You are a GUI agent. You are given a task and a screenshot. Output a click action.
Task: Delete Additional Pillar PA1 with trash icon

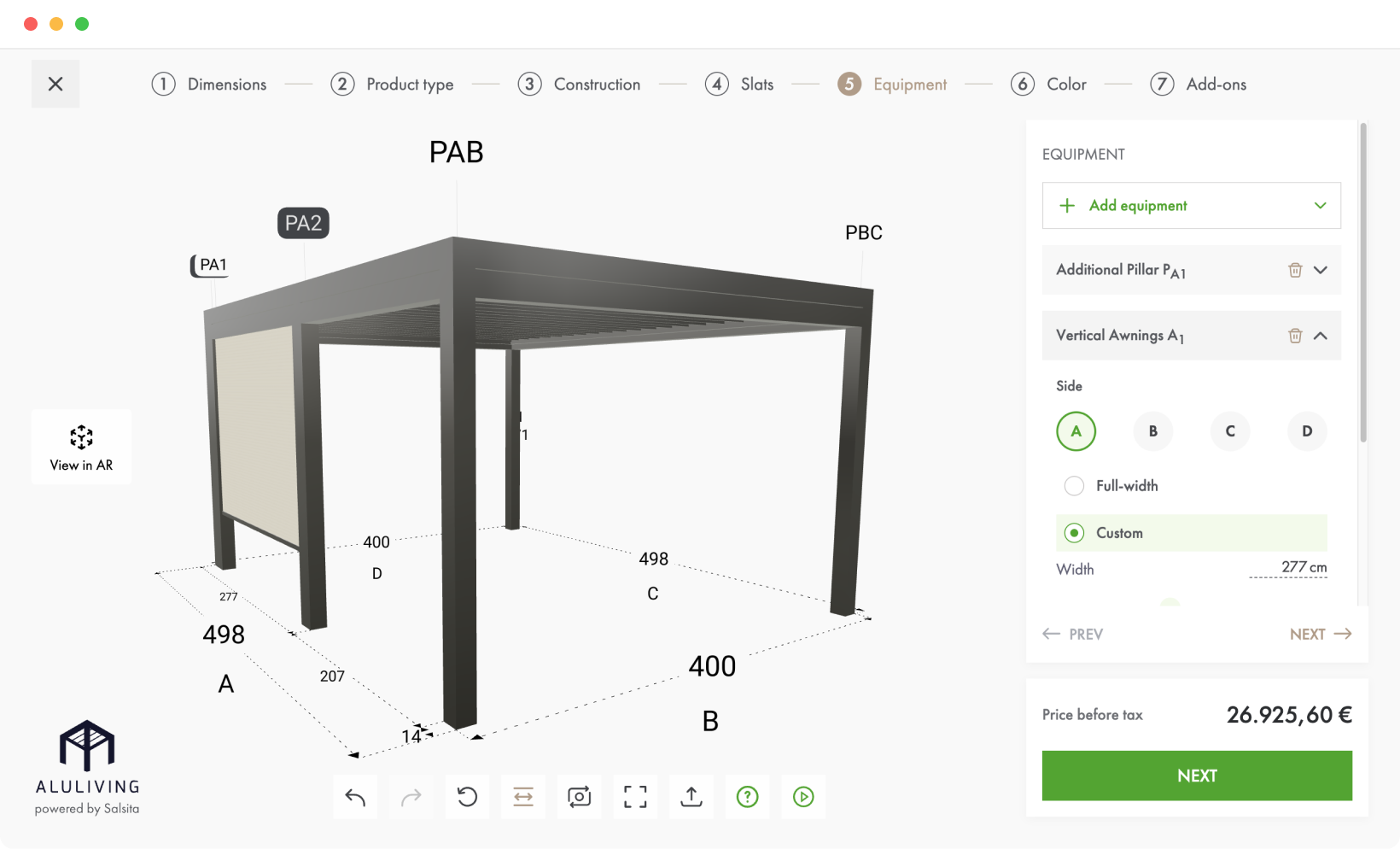pos(1295,270)
